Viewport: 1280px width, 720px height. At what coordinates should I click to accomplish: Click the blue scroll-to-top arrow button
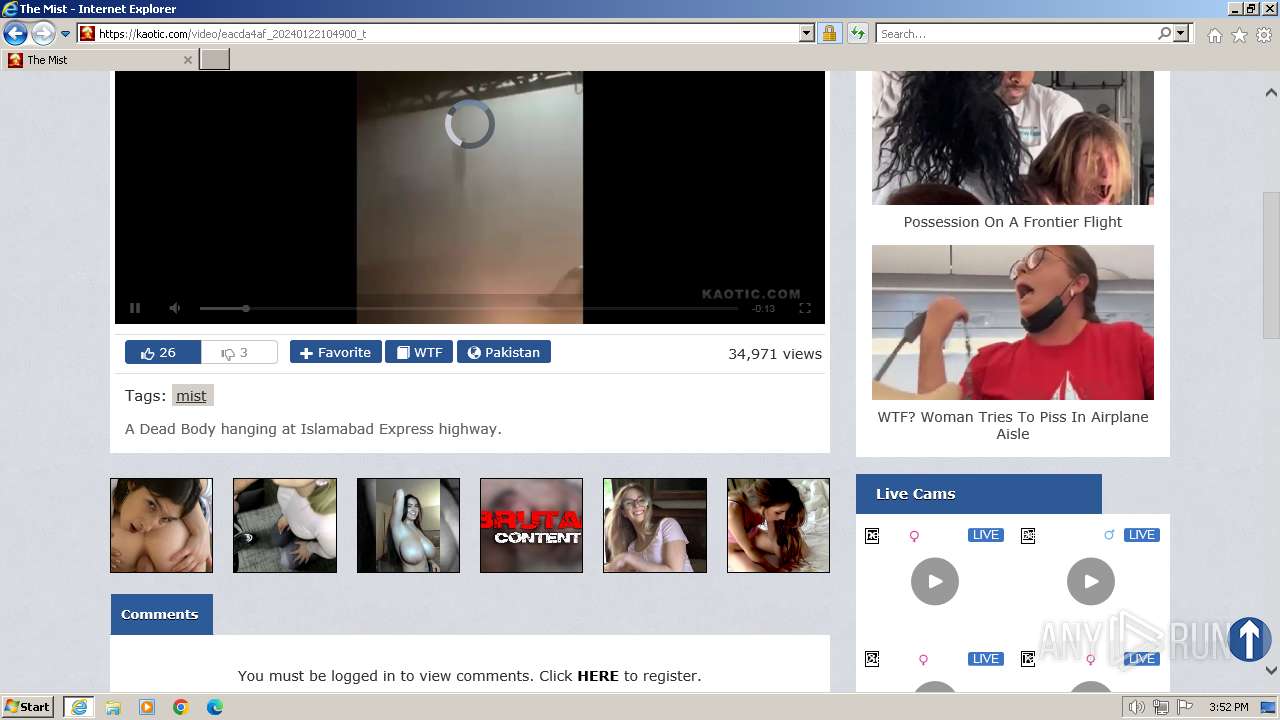pyautogui.click(x=1249, y=639)
